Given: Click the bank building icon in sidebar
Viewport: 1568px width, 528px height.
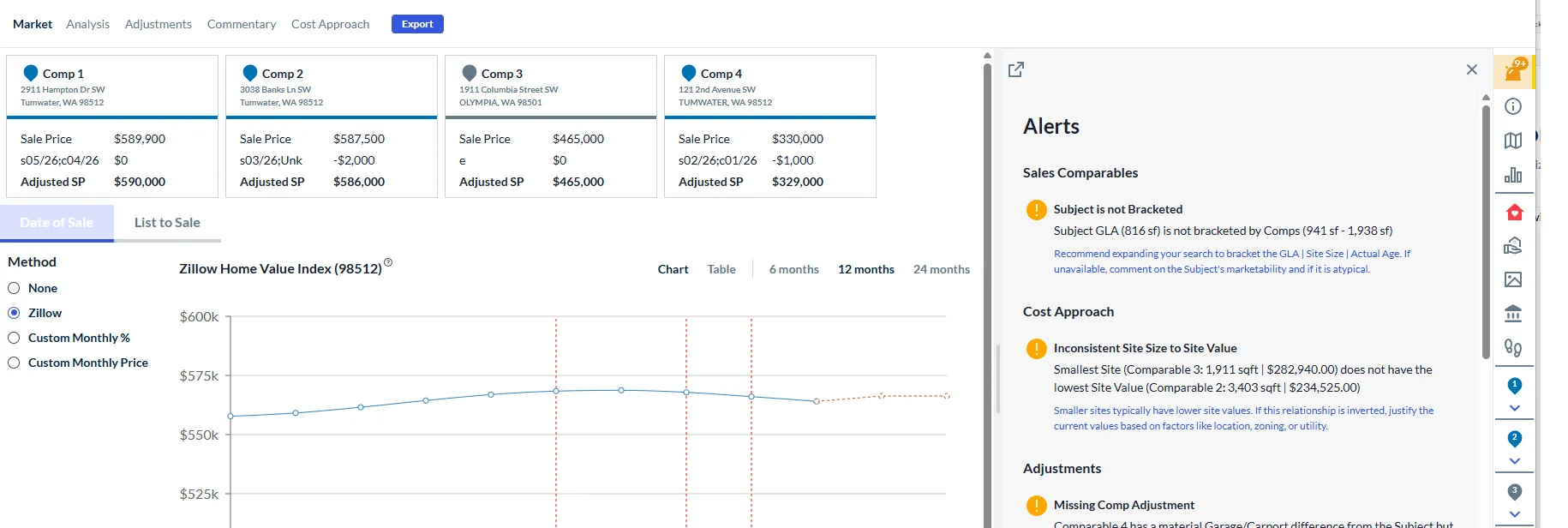Looking at the screenshot, I should tap(1513, 314).
